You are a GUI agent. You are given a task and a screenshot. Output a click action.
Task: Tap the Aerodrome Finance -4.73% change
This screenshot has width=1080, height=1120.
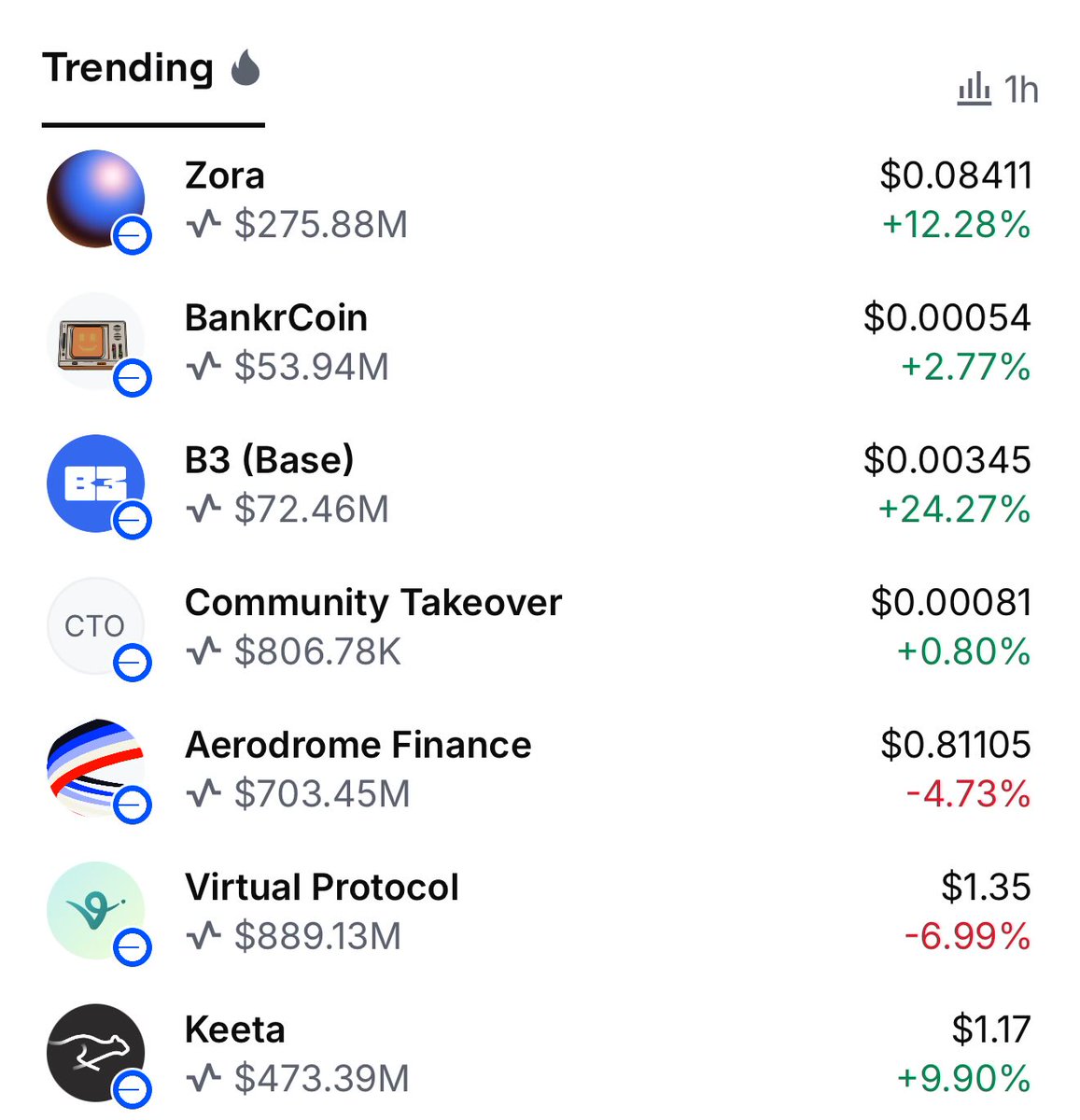(x=968, y=794)
